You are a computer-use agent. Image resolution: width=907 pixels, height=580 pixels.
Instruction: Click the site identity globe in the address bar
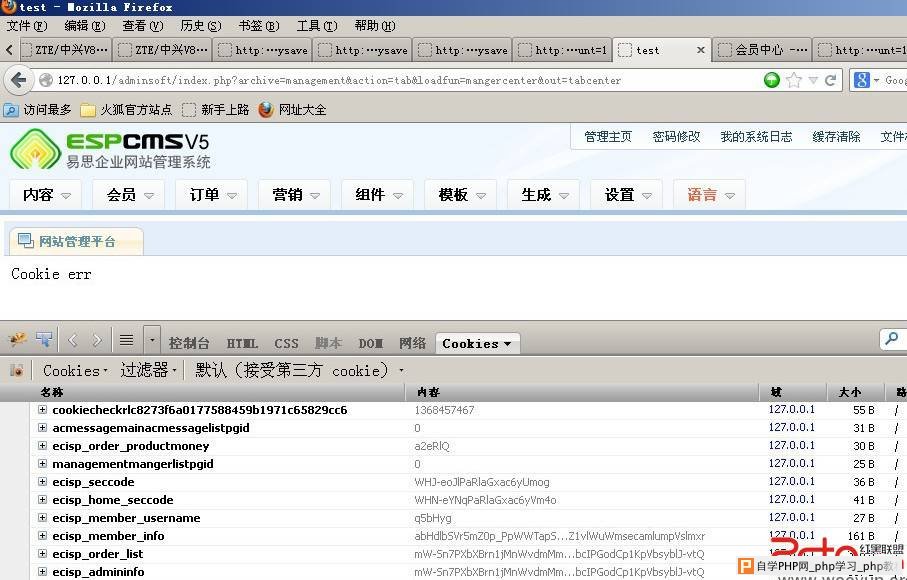[x=46, y=80]
